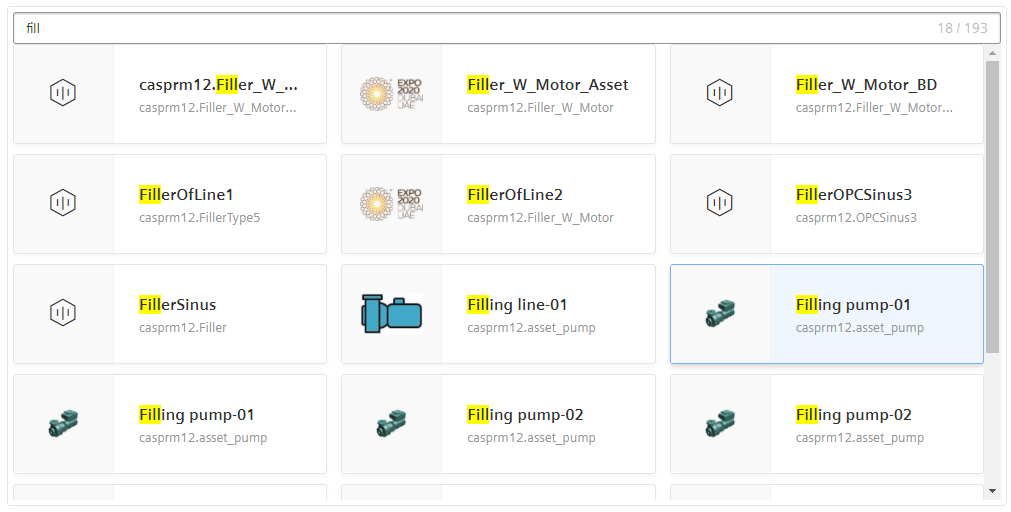
Task: Choose the FillerSinus title
Action: point(177,304)
